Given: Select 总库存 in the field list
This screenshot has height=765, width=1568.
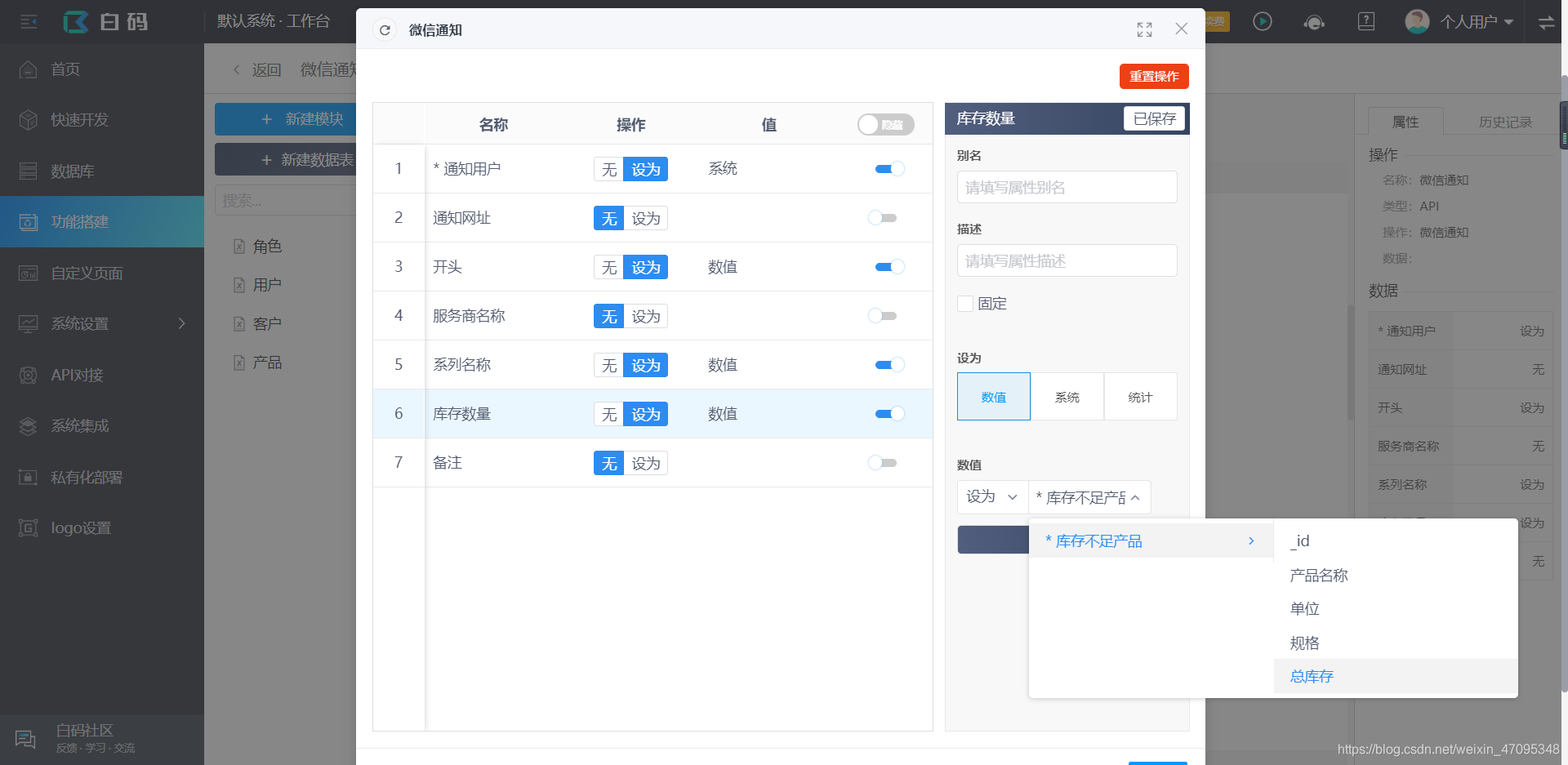Looking at the screenshot, I should point(1310,676).
